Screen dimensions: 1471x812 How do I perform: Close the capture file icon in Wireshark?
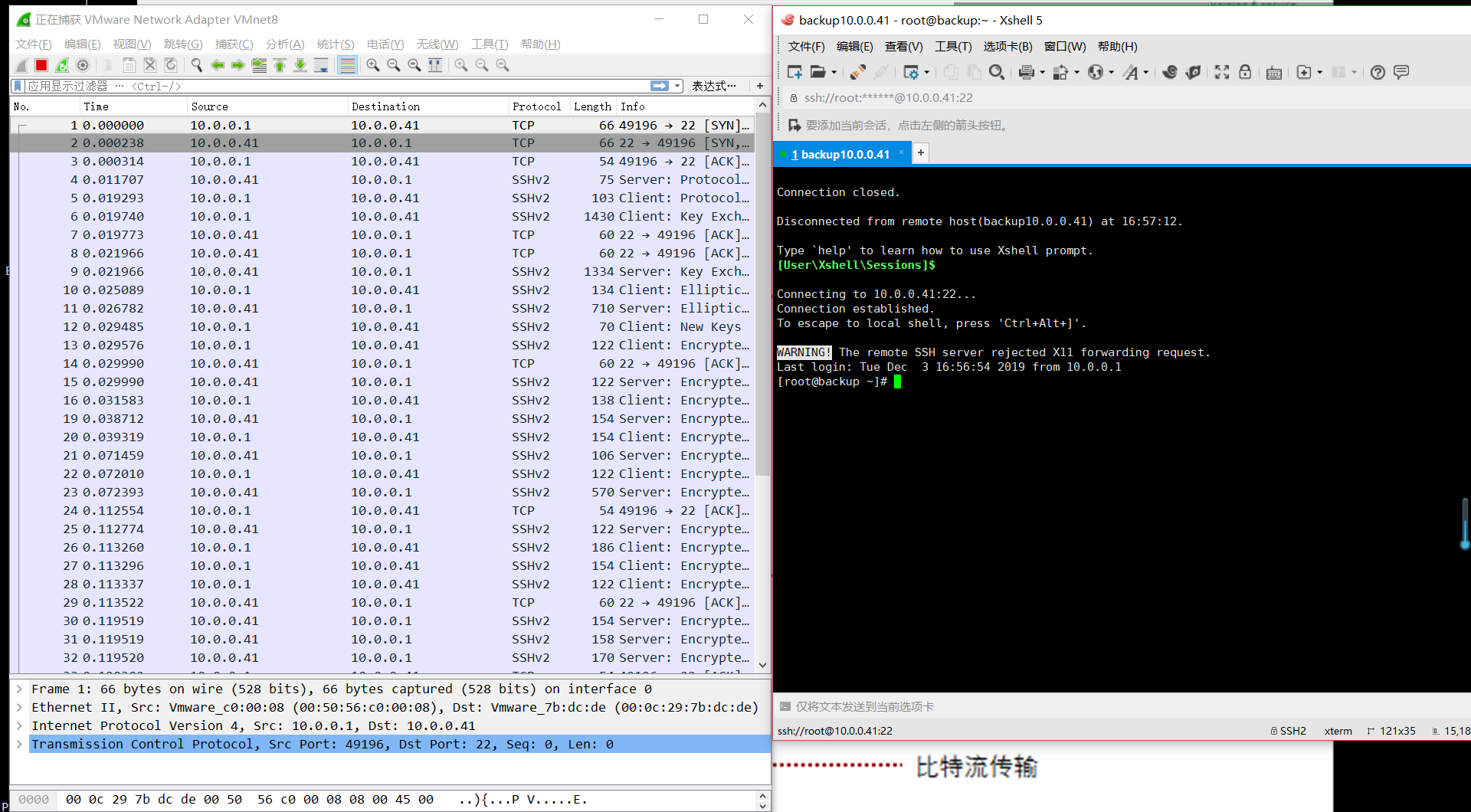(x=150, y=65)
